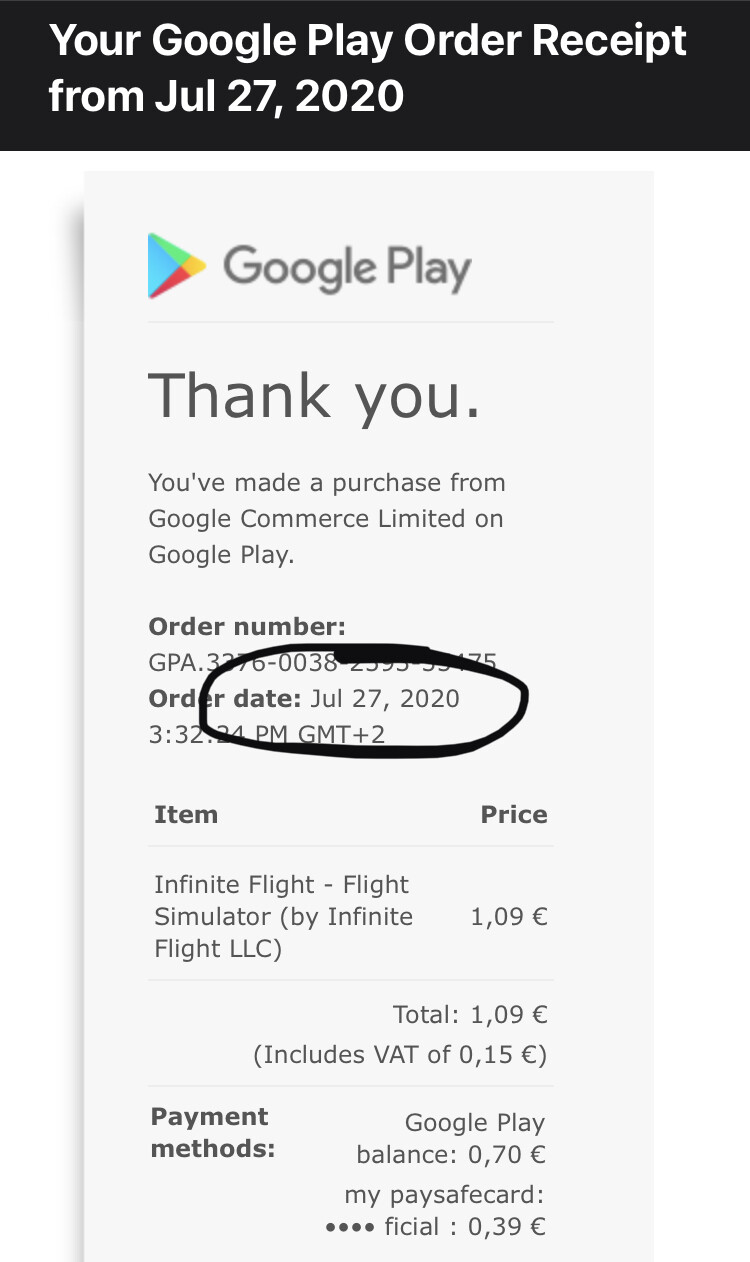Click the Google Commerce Limited purchase message
750x1262 pixels.
[x=327, y=519]
